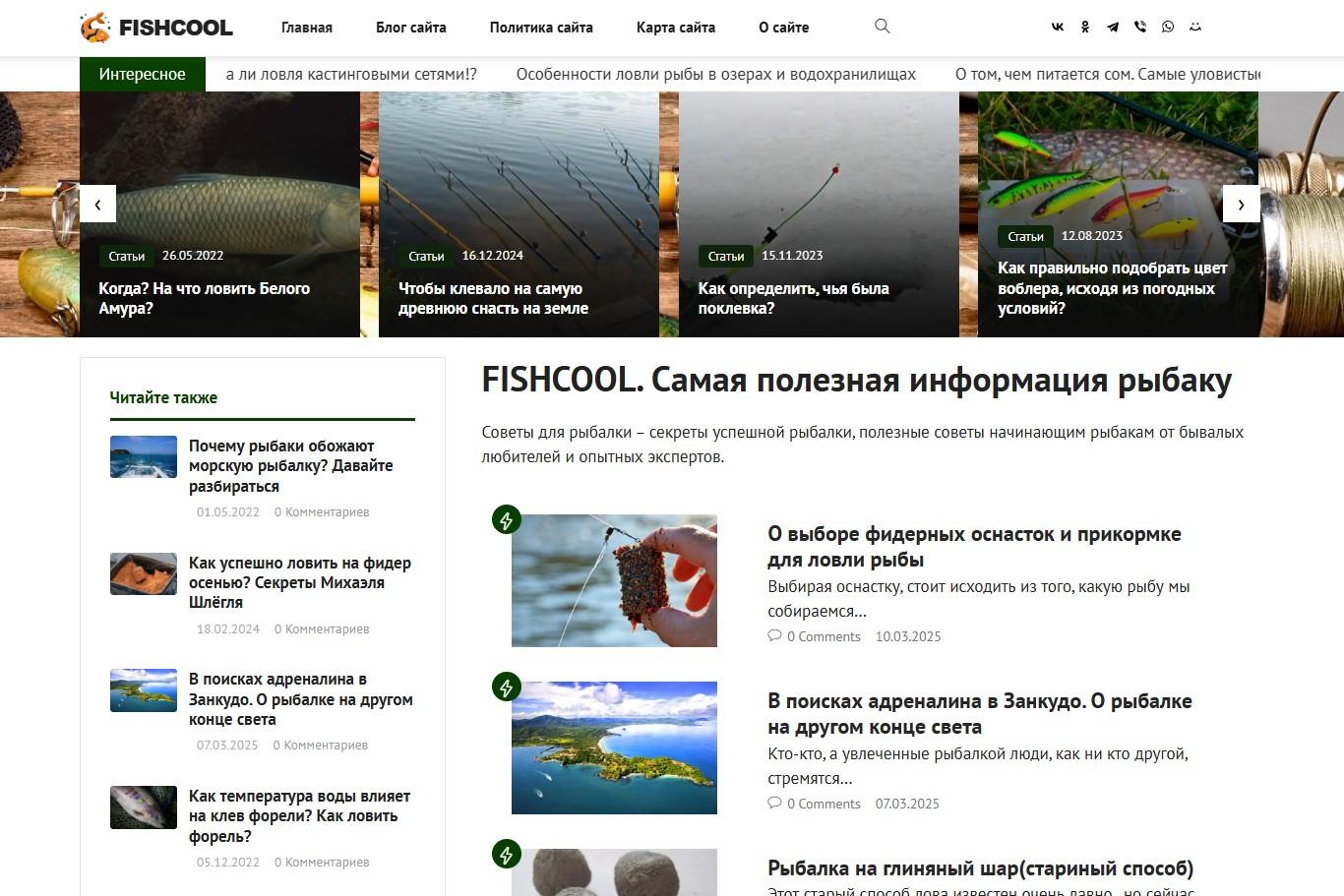Open sidebar thumbnail for sea fishing article

tap(144, 456)
